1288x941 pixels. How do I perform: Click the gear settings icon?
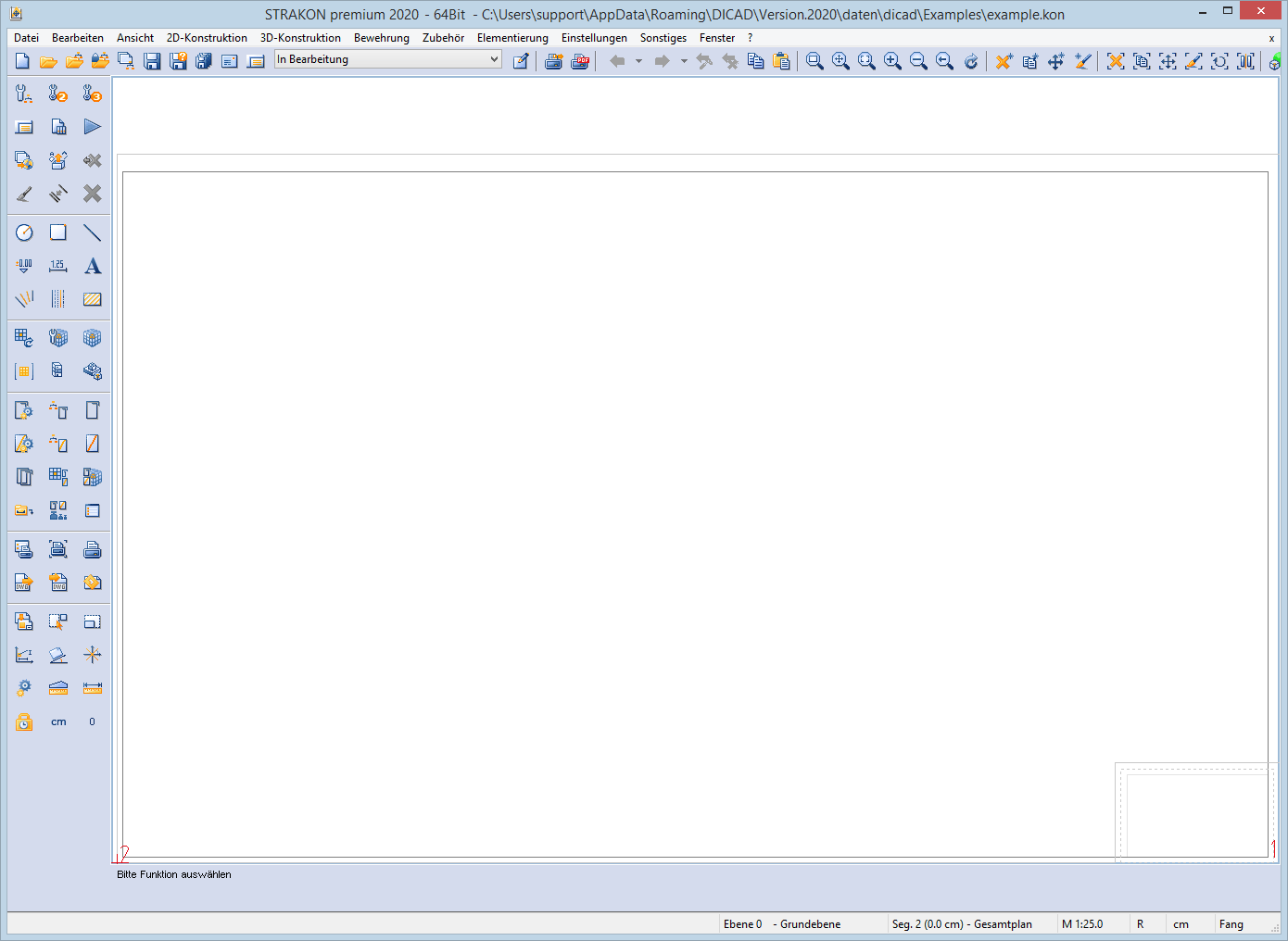click(24, 688)
